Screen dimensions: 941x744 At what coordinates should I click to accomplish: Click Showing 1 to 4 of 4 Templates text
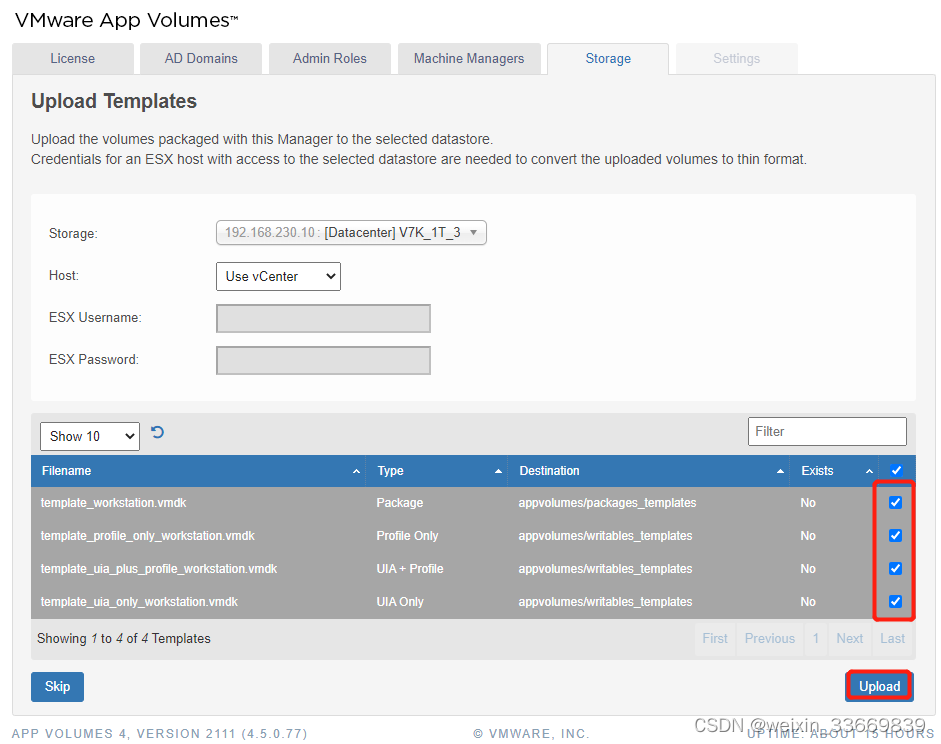coord(124,638)
